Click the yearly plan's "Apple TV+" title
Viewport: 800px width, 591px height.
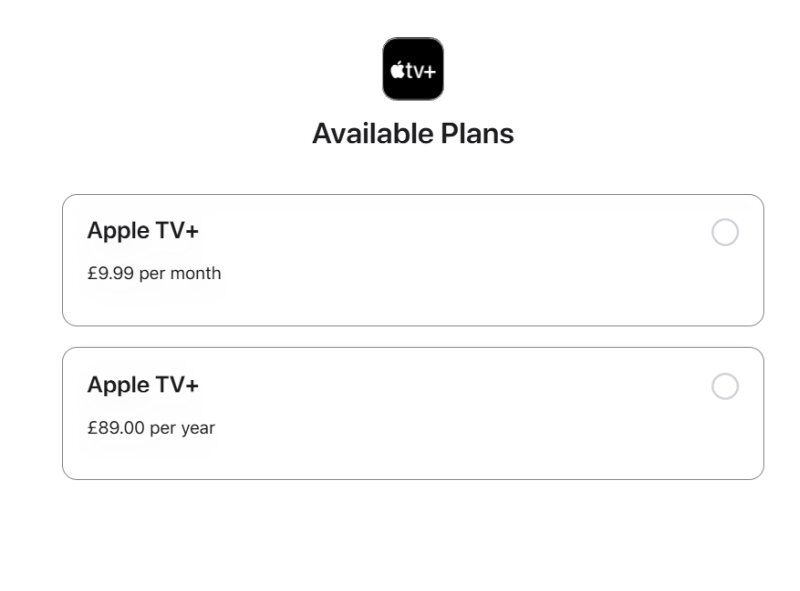[143, 385]
